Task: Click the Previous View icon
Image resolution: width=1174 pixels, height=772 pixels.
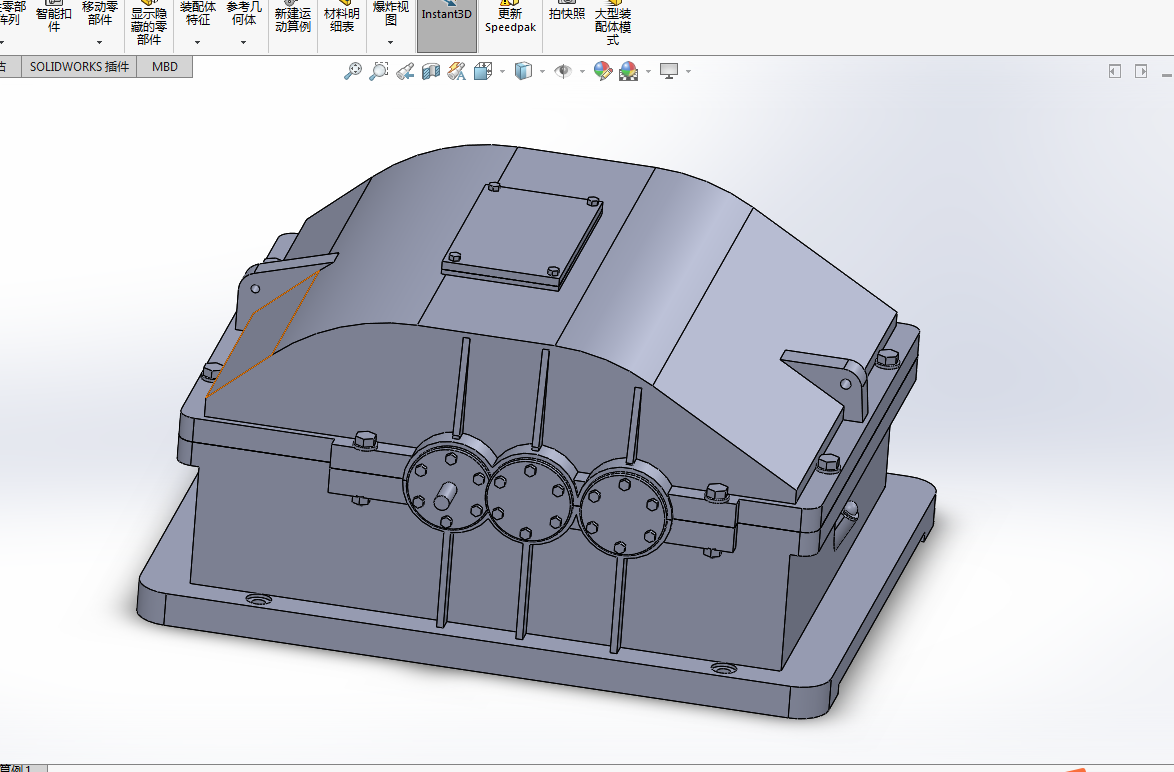Action: click(x=404, y=71)
